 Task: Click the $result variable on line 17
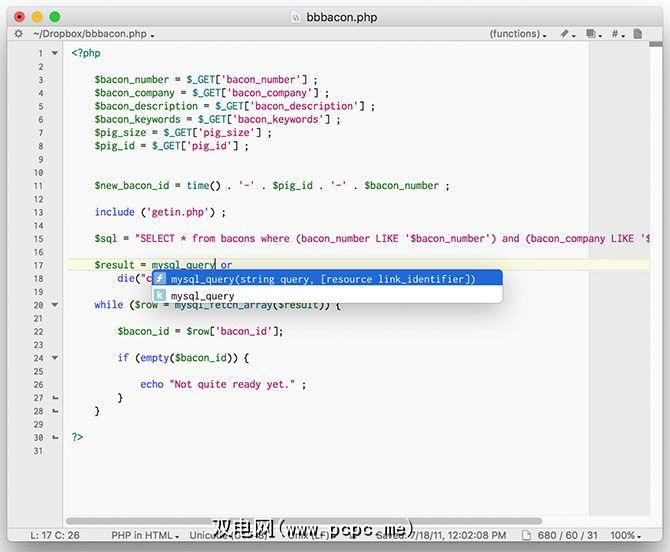point(115,265)
